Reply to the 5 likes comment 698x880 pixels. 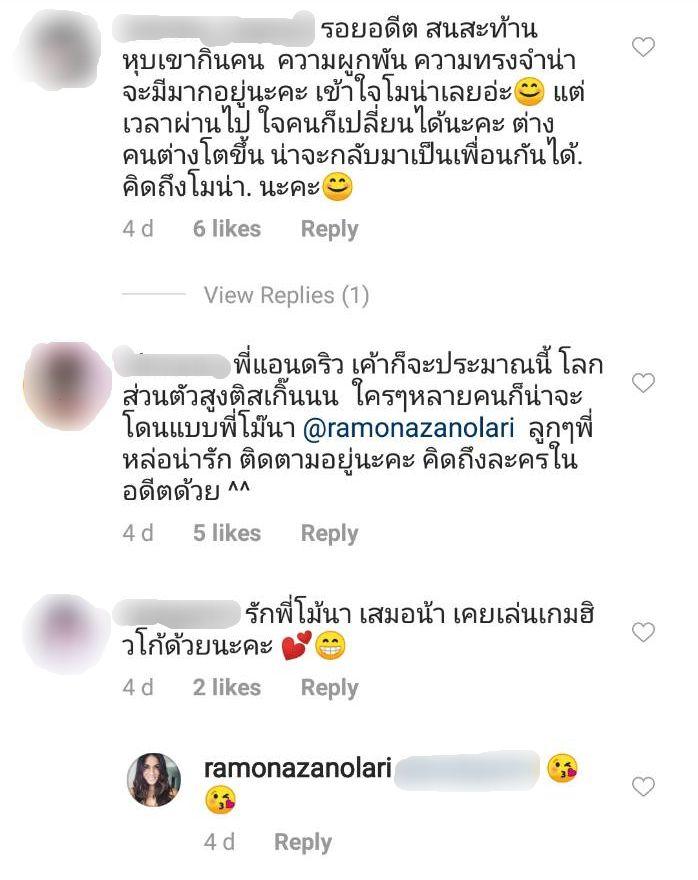click(329, 533)
